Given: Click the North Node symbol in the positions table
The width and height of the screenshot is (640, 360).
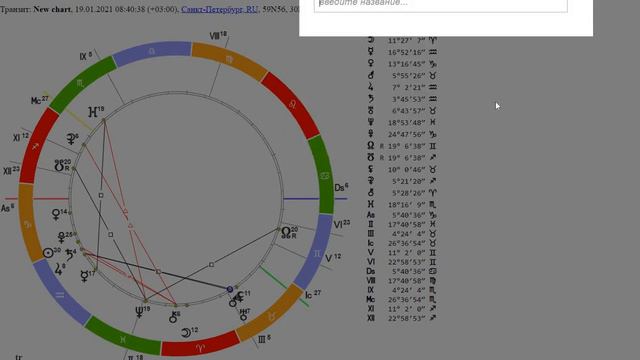Looking at the screenshot, I should pyautogui.click(x=371, y=145).
